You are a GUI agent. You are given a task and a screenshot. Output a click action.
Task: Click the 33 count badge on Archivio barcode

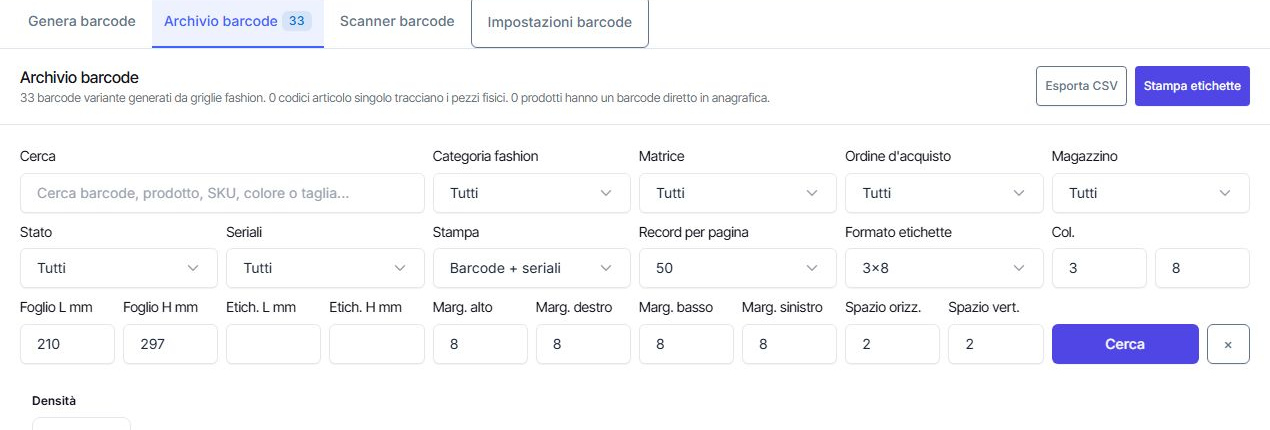point(297,21)
